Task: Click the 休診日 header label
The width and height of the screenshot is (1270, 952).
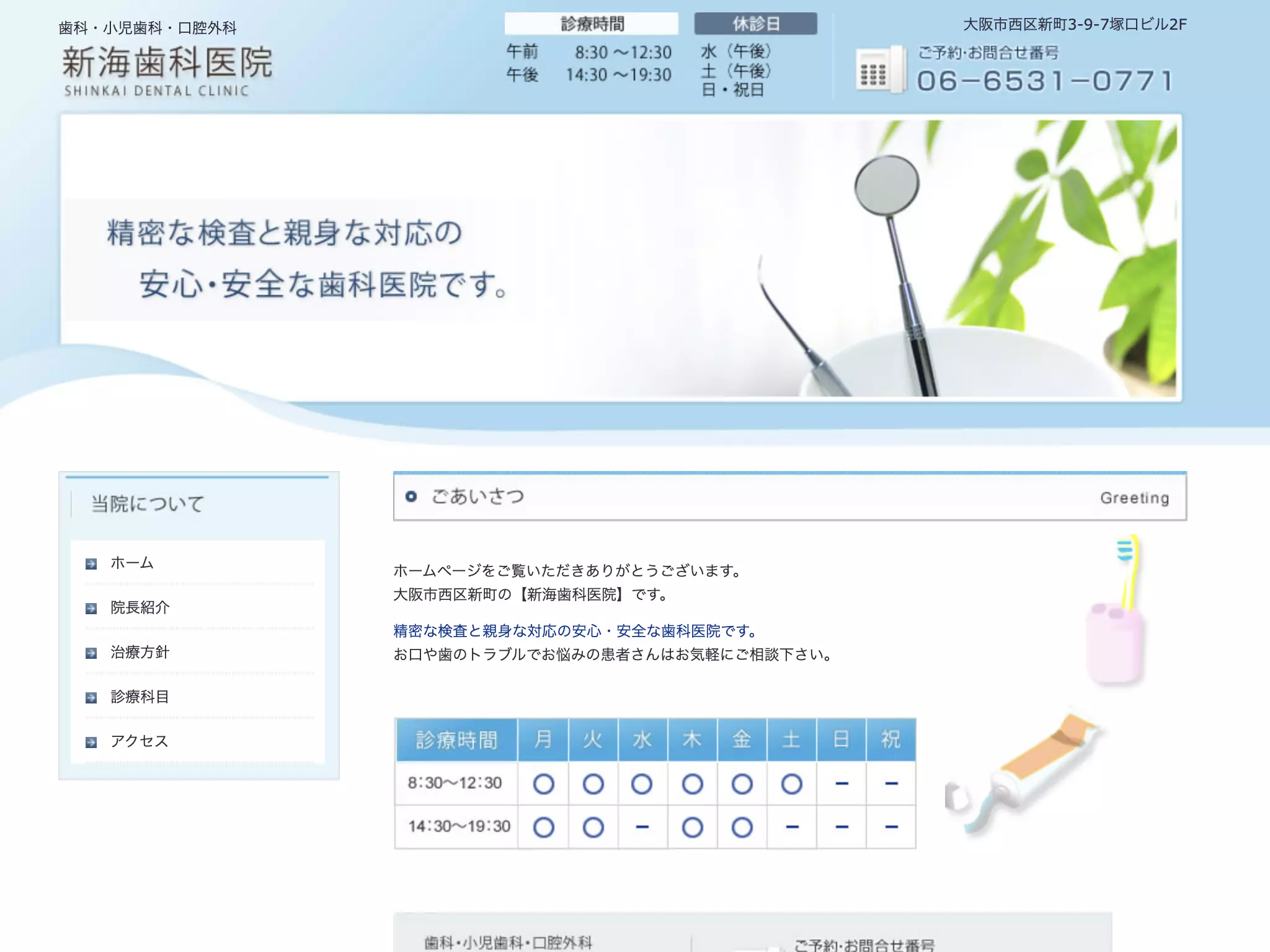Action: [755, 24]
